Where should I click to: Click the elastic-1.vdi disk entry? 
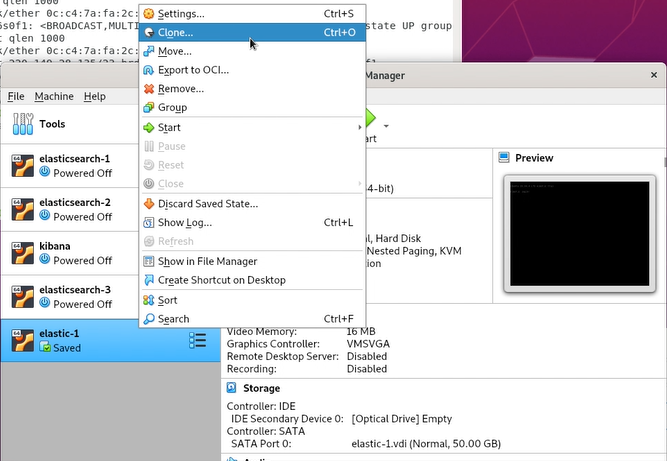pyautogui.click(x=426, y=444)
